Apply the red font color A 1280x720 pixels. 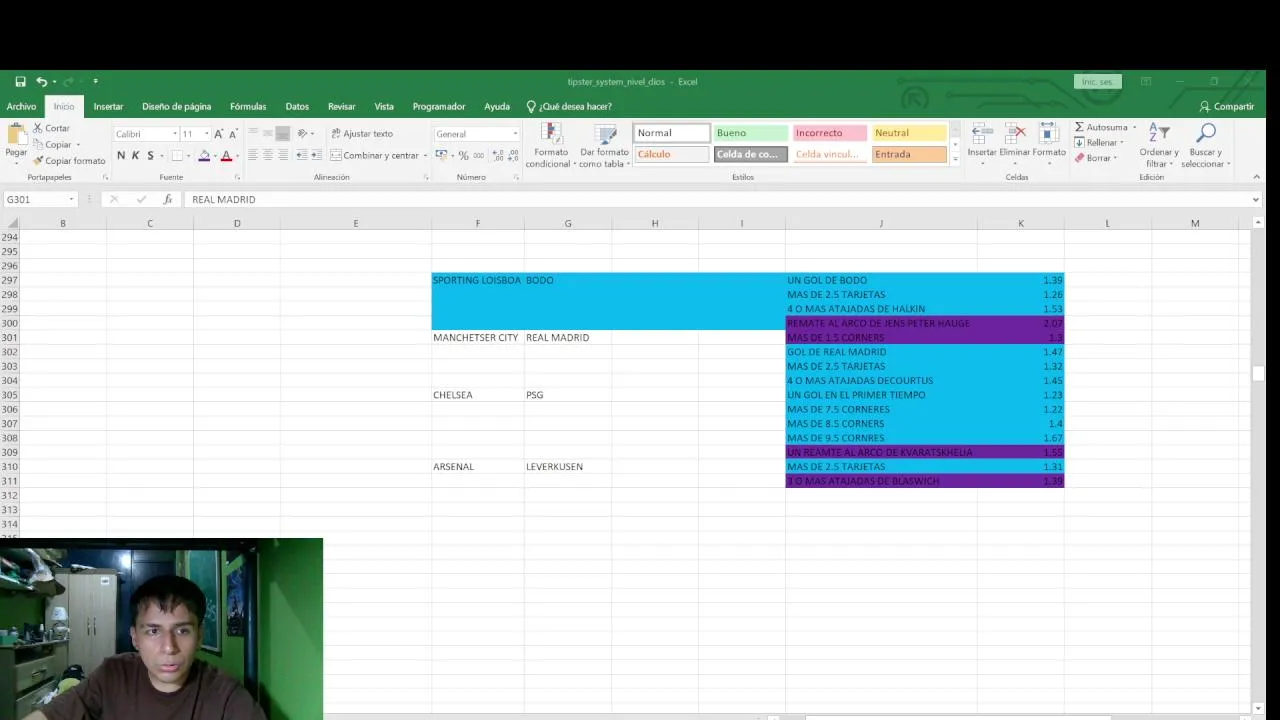[x=226, y=156]
